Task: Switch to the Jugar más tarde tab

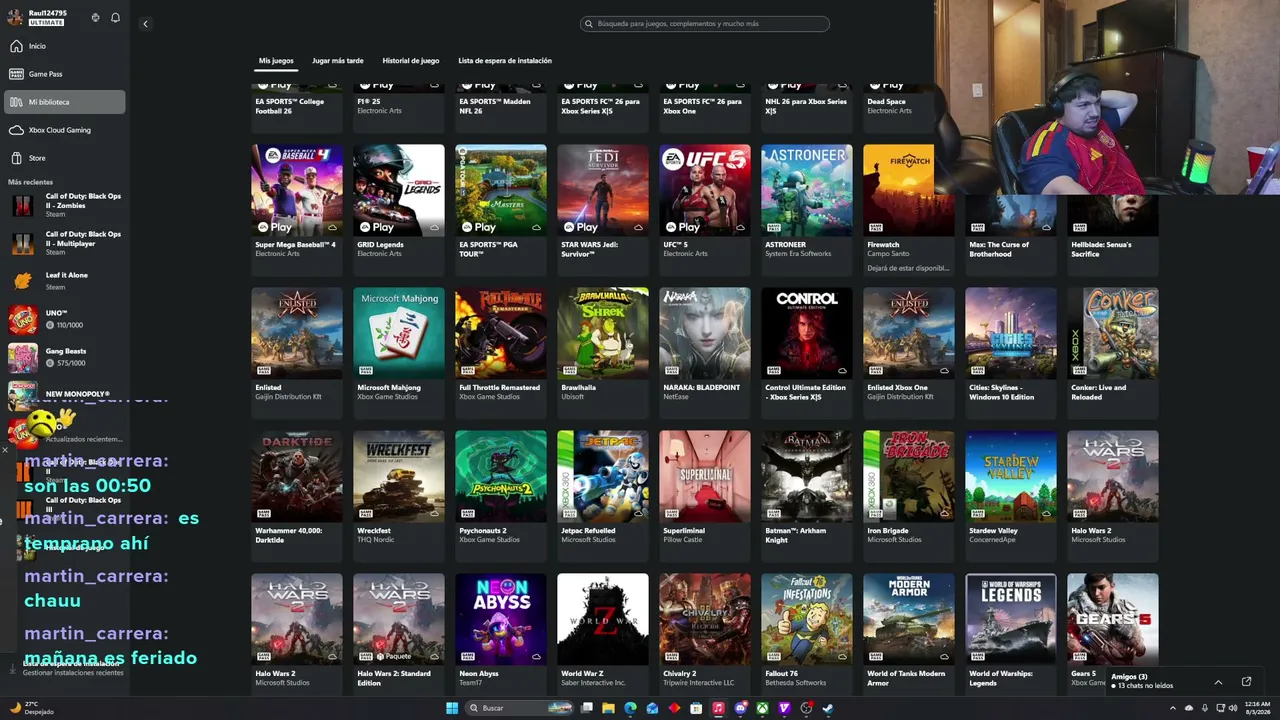Action: pos(338,61)
